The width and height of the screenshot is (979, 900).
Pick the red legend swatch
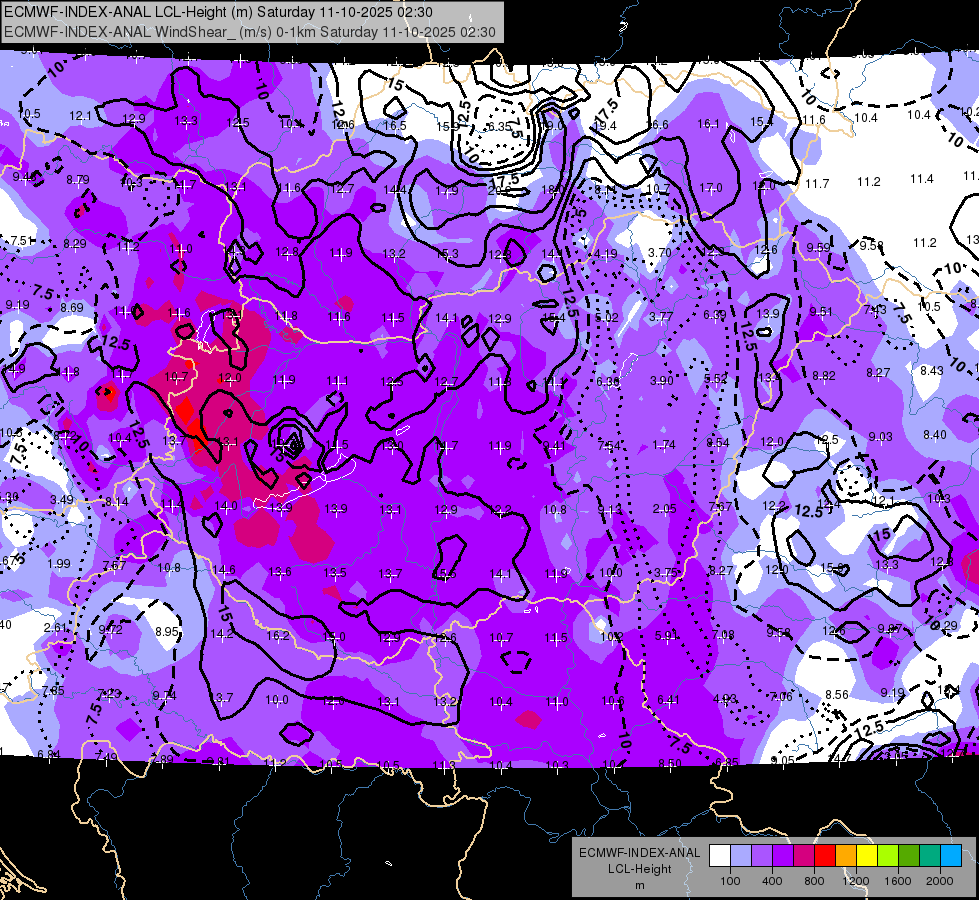pos(825,856)
